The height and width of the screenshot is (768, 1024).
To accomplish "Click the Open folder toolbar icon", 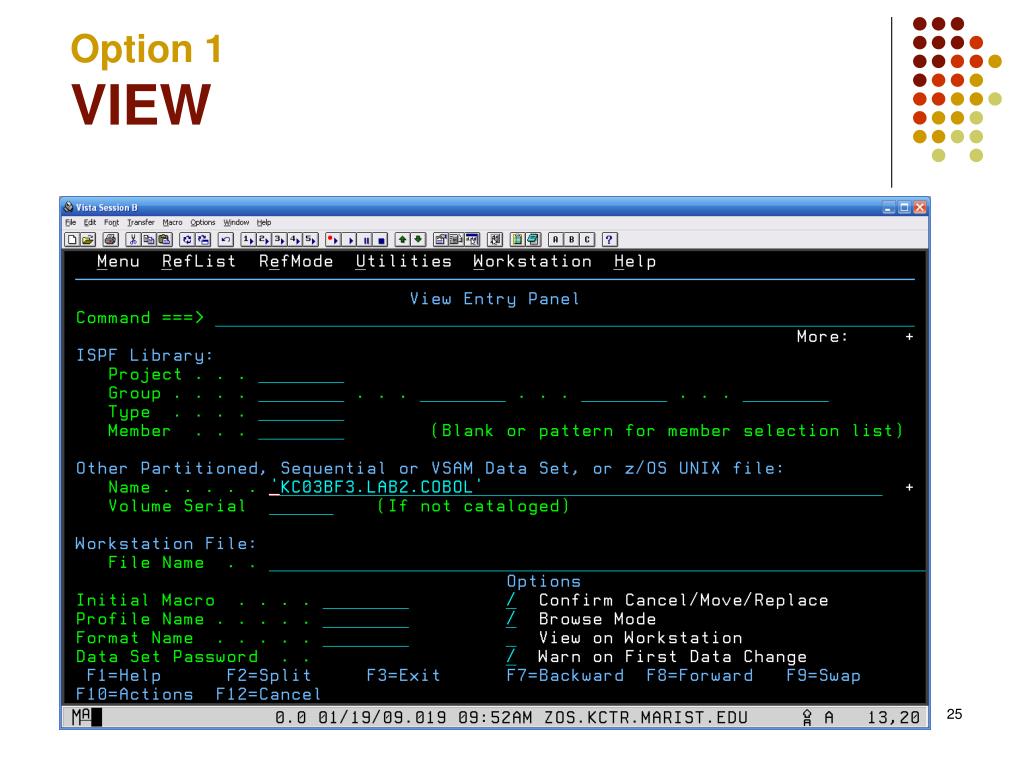I will click(x=88, y=240).
